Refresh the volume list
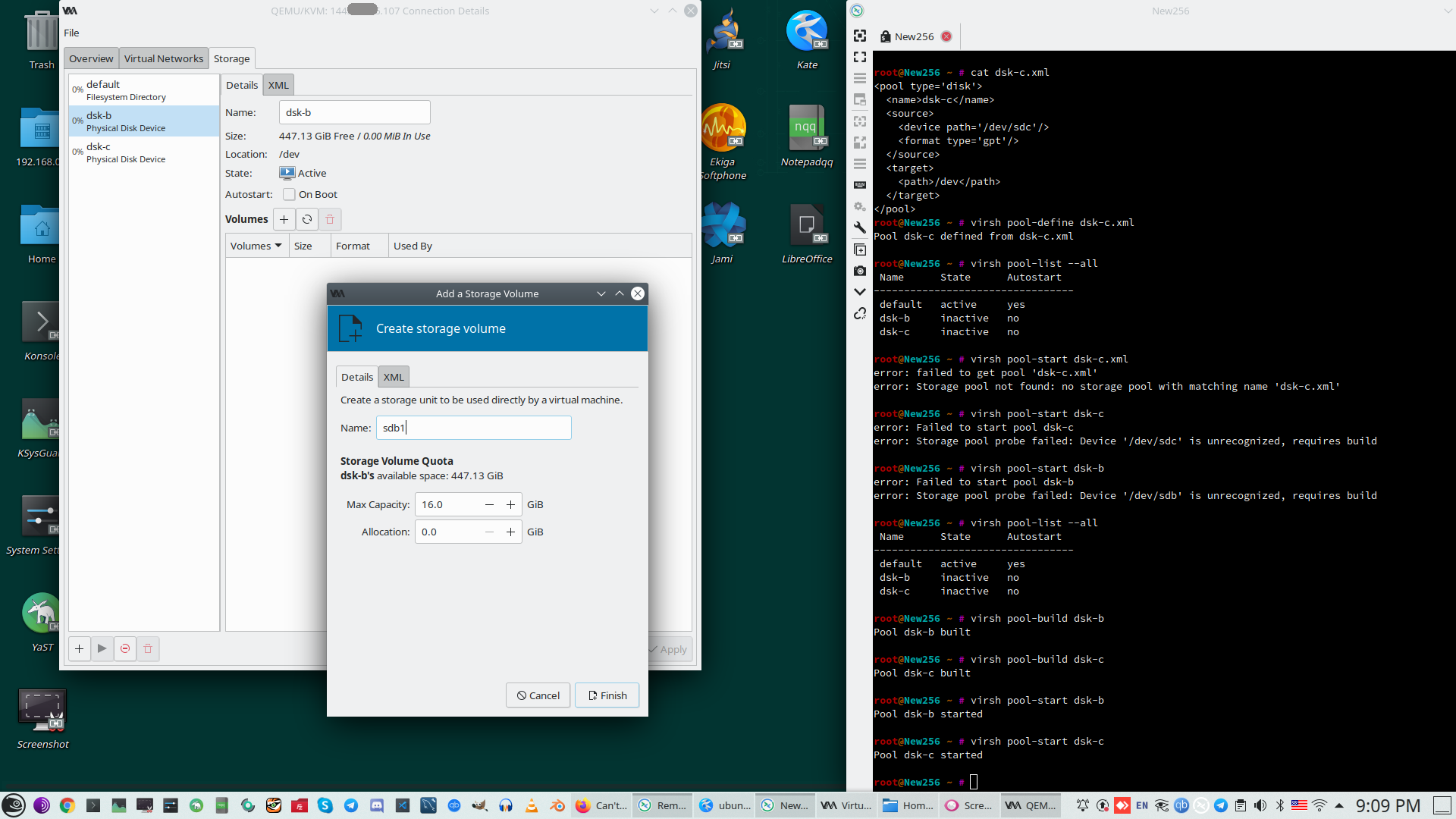This screenshot has width=1456, height=819. coord(307,219)
